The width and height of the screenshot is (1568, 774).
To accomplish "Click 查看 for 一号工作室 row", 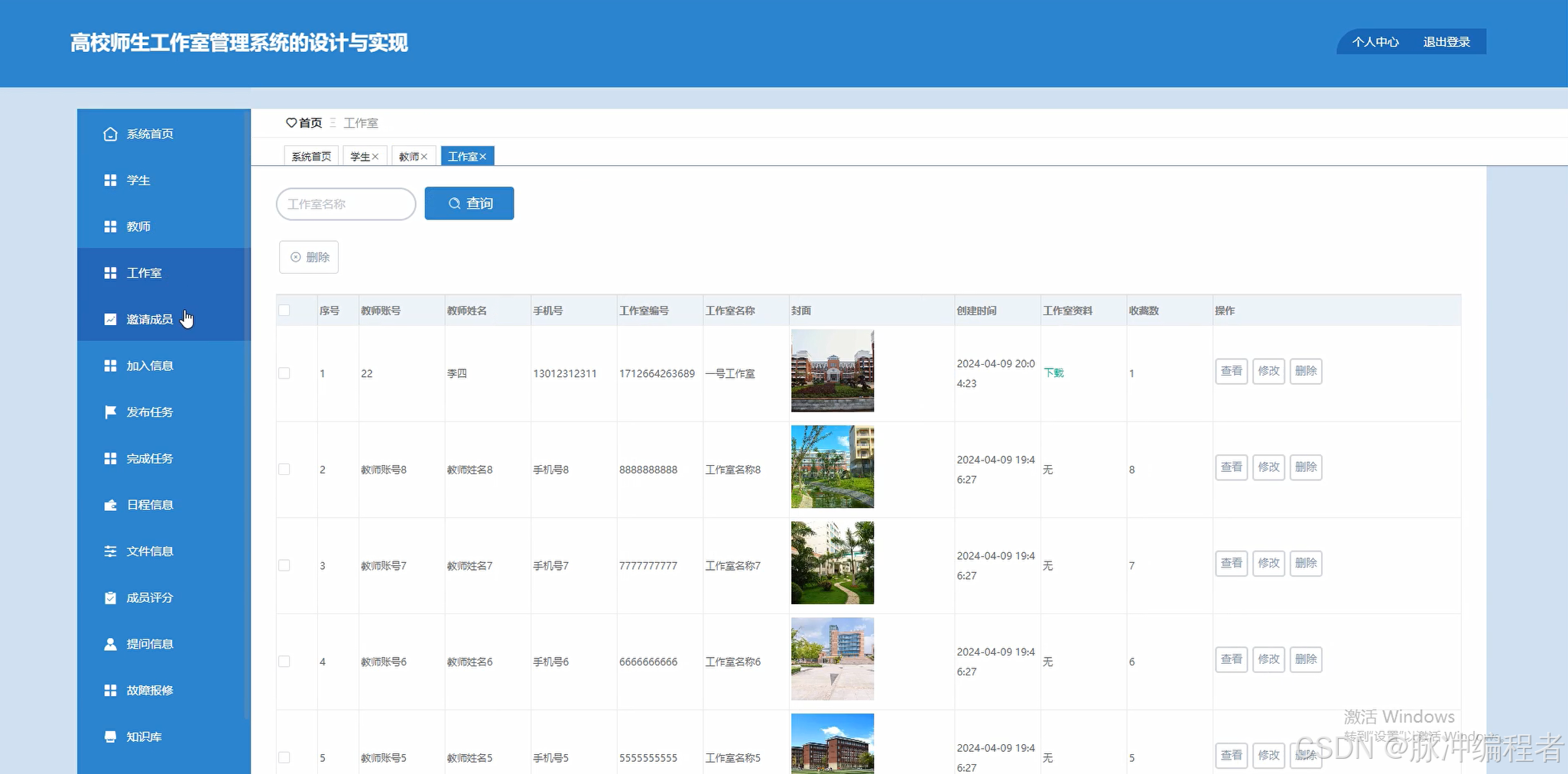I will [1232, 371].
